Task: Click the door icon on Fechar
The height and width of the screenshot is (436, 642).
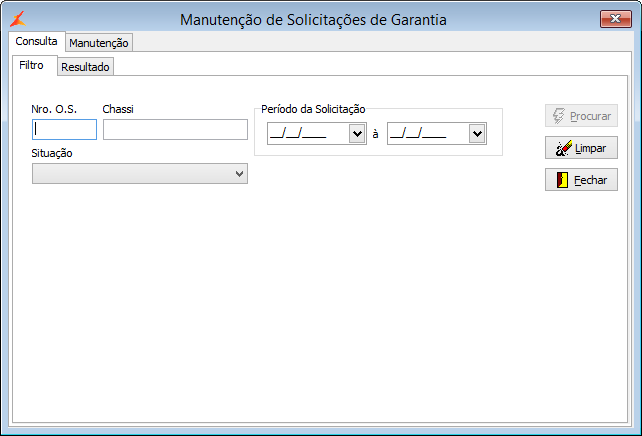Action: pos(562,180)
